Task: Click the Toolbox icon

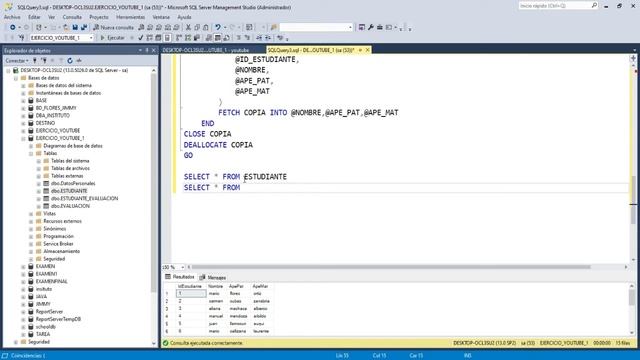Action: pyautogui.click(x=380, y=27)
